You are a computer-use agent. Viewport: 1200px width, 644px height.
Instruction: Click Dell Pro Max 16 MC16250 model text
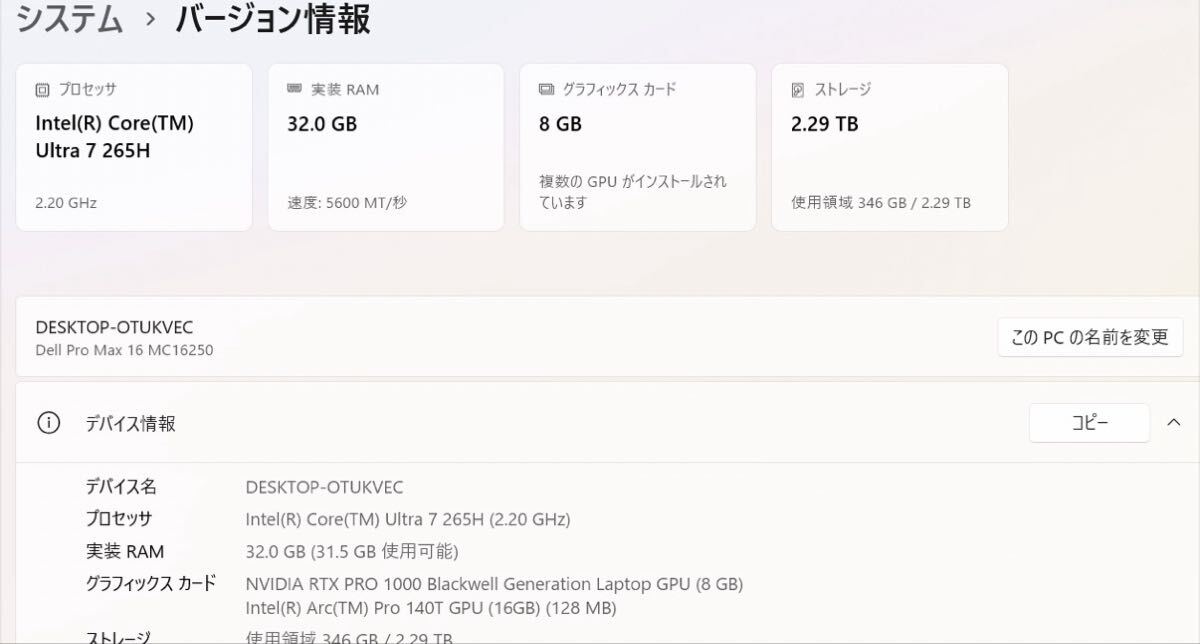(124, 350)
